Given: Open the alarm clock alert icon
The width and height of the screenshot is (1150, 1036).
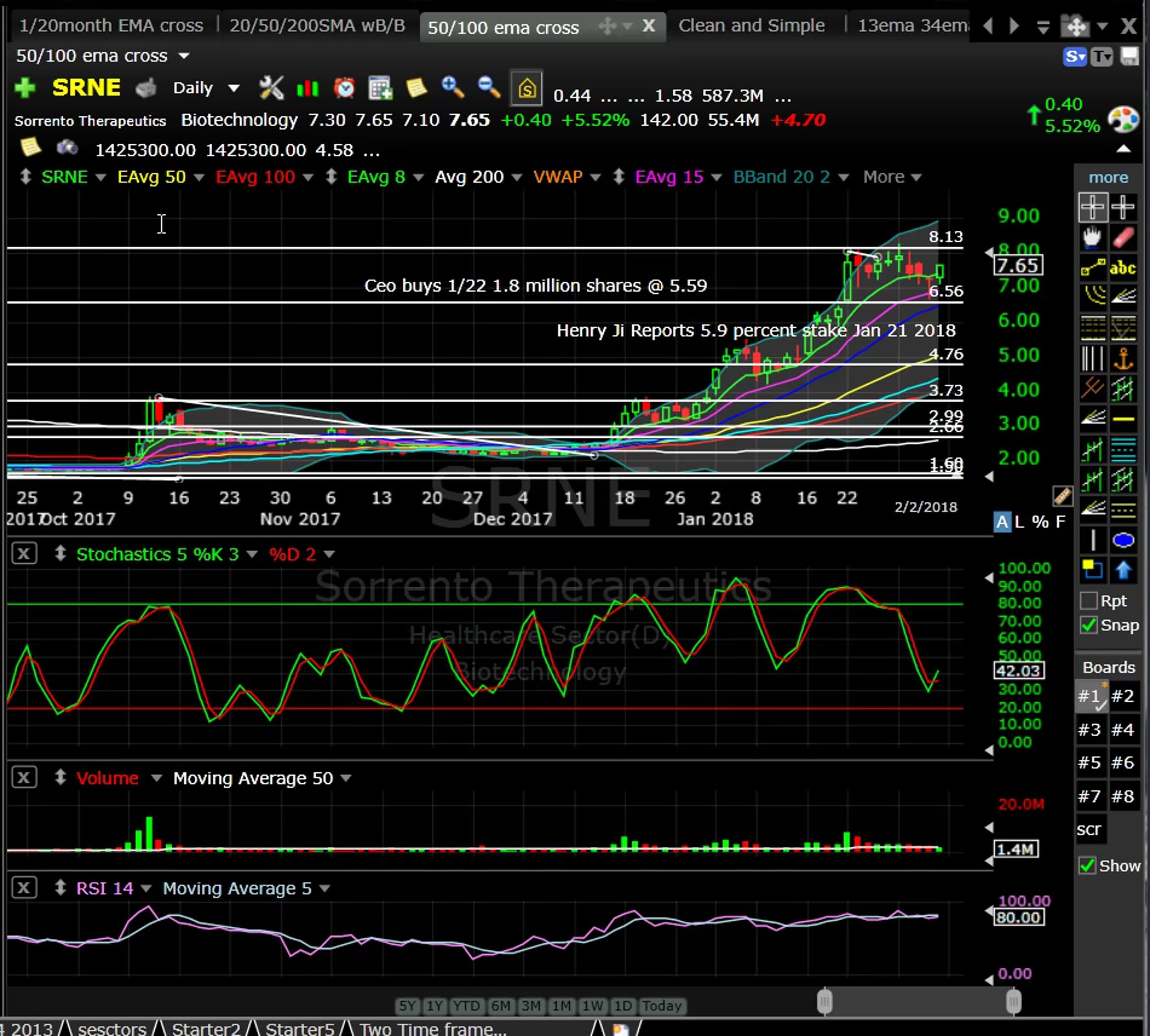Looking at the screenshot, I should pyautogui.click(x=344, y=88).
